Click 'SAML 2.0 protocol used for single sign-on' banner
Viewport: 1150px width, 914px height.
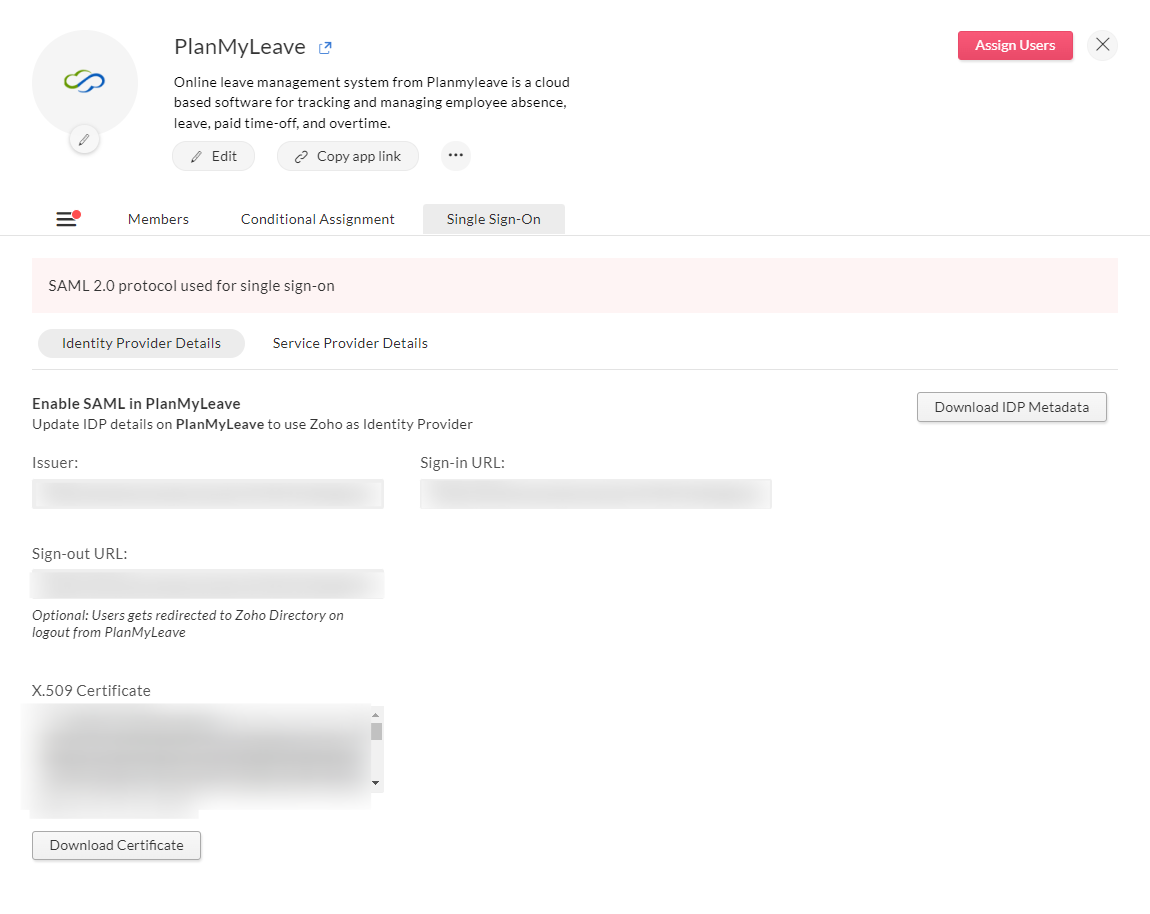(575, 285)
